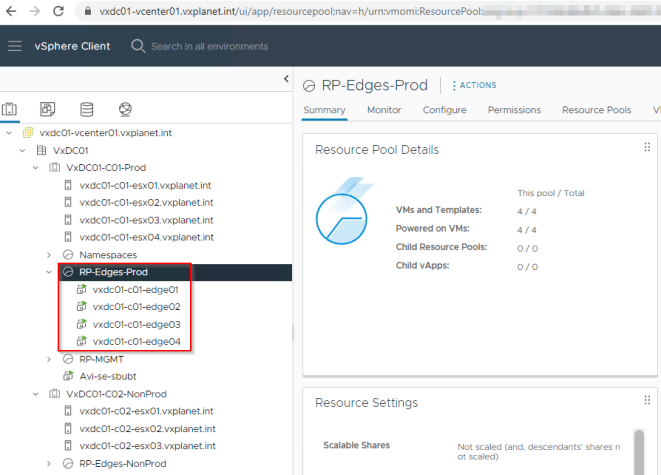
Task: Select the vxdc01-c01-edge01 VM
Action: [135, 290]
